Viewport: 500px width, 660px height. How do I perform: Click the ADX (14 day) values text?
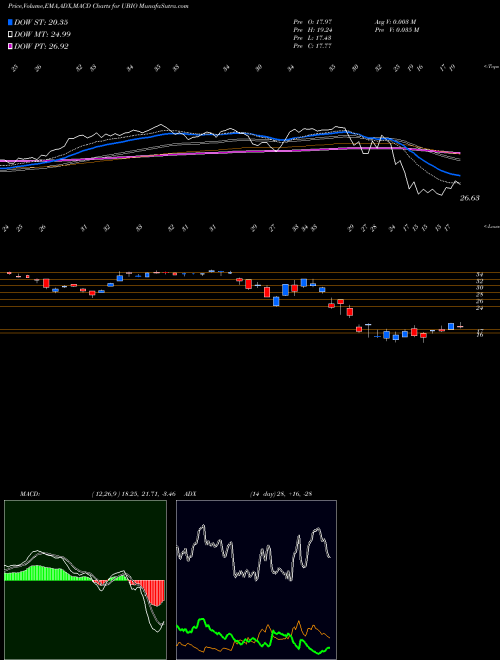pyautogui.click(x=280, y=494)
